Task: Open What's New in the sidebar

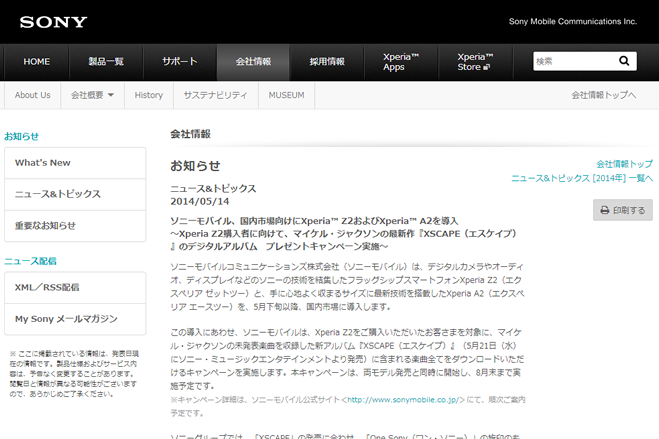Action: 75,163
